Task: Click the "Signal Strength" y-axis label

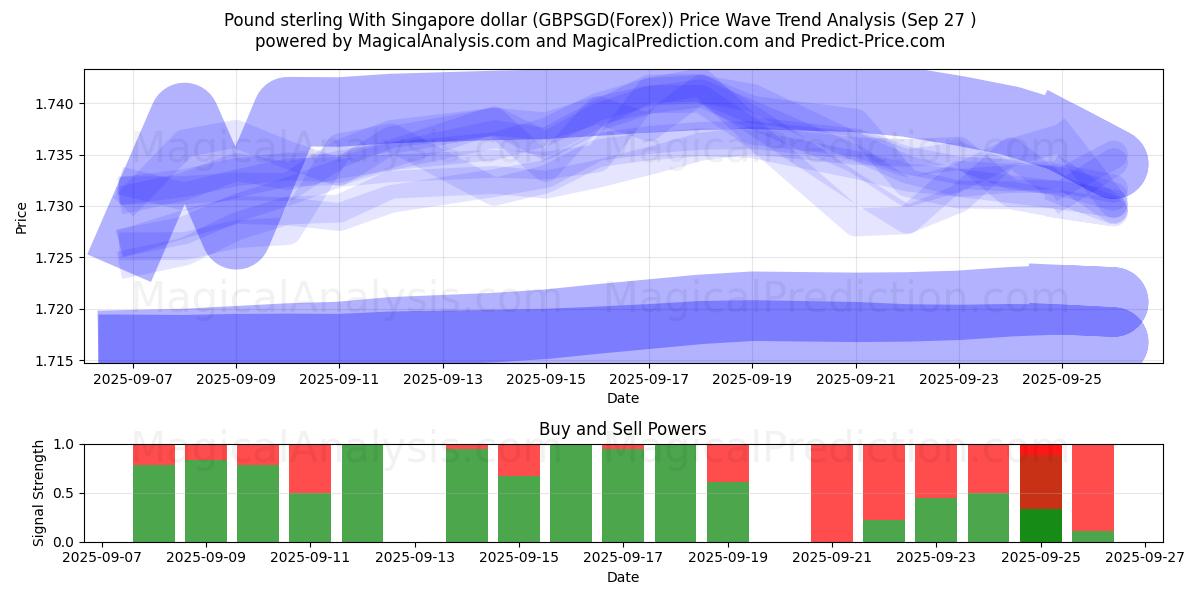Action: point(38,493)
